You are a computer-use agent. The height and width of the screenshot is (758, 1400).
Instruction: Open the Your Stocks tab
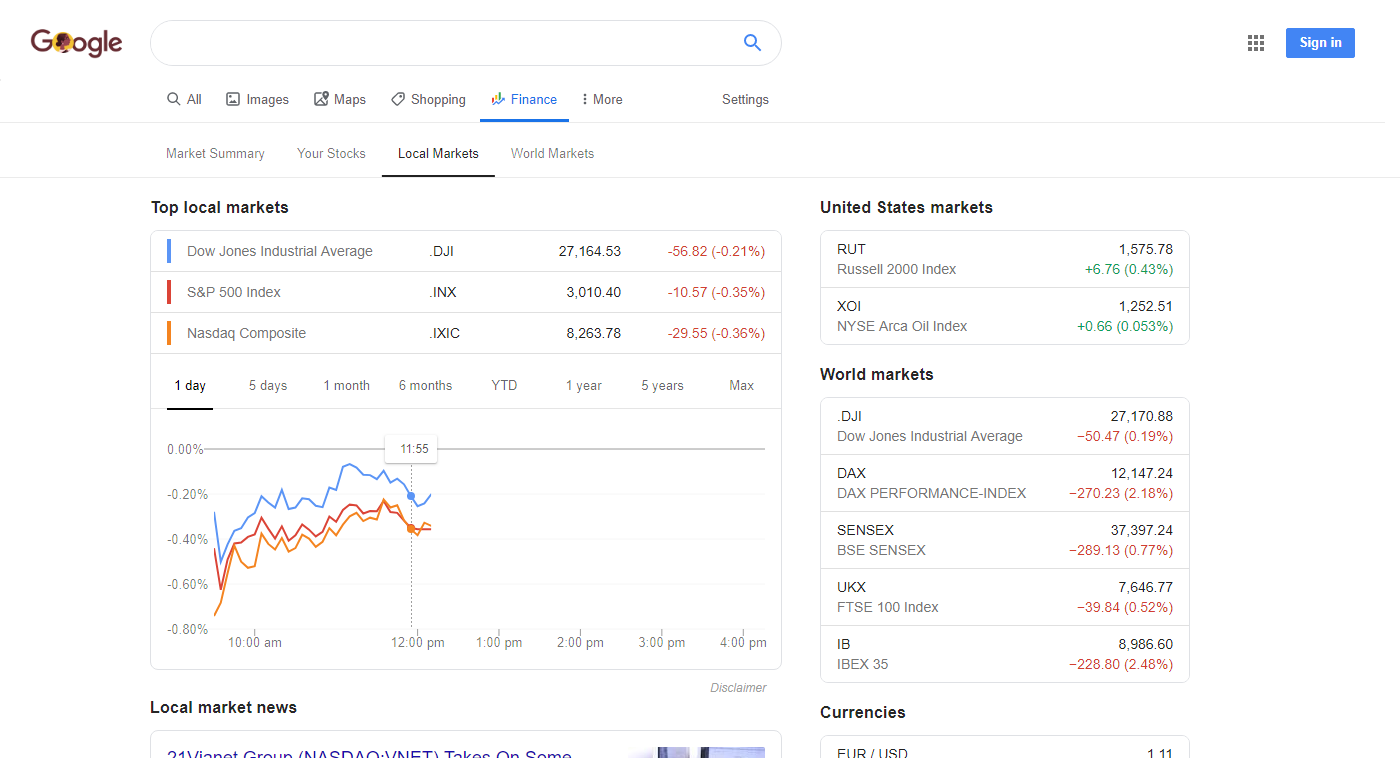click(331, 153)
